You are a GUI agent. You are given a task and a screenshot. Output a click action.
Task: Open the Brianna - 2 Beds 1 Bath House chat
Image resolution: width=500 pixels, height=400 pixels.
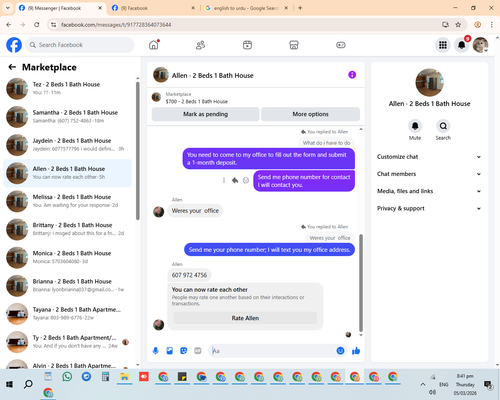click(x=67, y=286)
